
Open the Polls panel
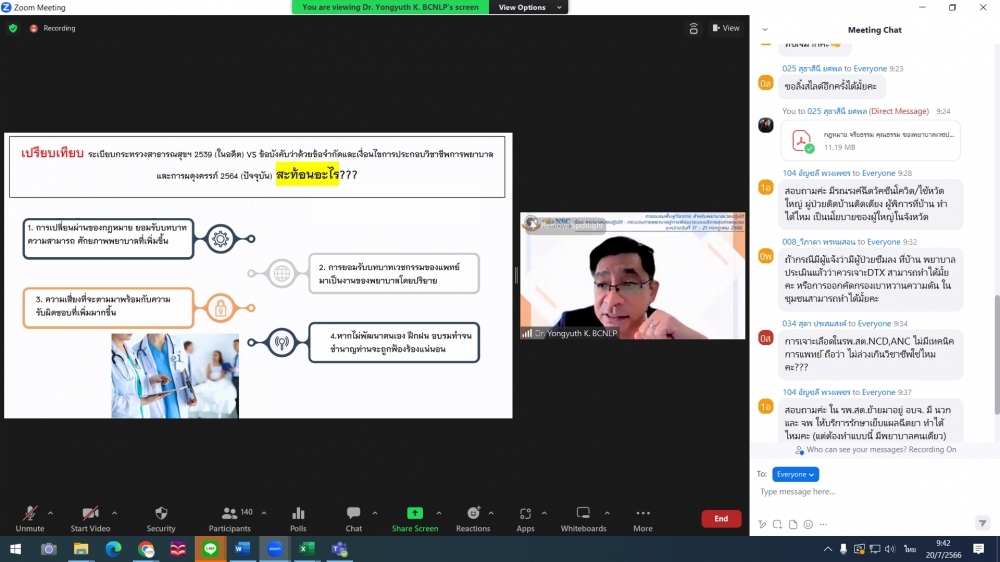coord(298,517)
